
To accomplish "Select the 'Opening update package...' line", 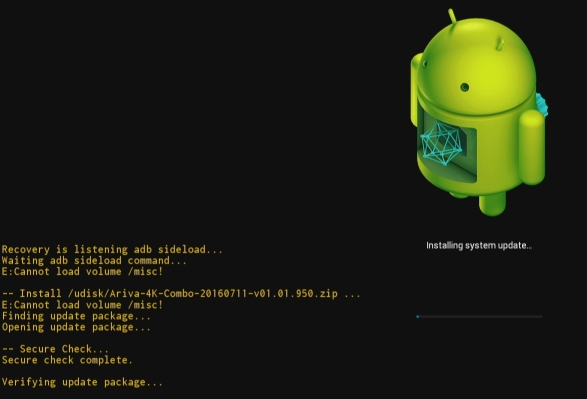I will pyautogui.click(x=76, y=327).
